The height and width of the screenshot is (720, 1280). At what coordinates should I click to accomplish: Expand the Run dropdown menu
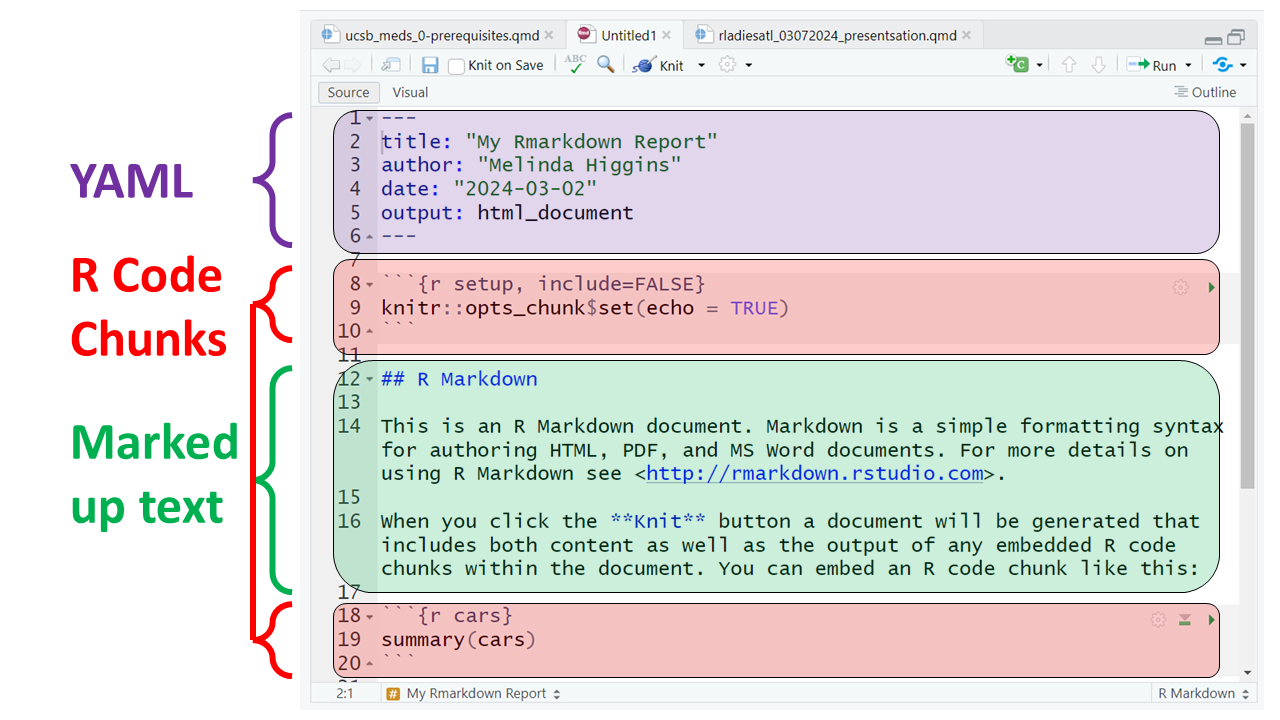[x=1189, y=65]
